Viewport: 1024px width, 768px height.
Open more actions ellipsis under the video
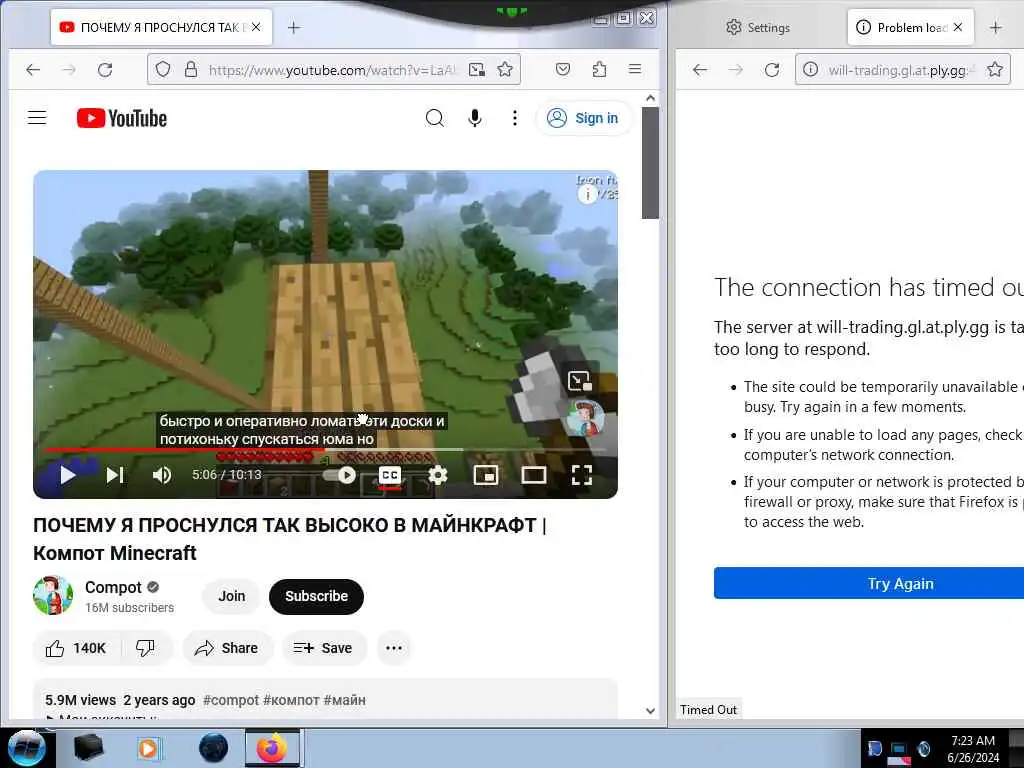394,648
